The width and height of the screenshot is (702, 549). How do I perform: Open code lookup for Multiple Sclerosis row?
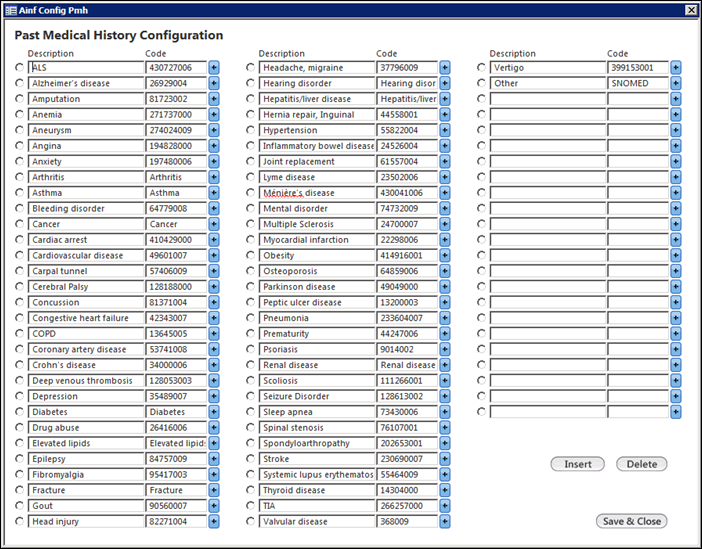tap(445, 224)
